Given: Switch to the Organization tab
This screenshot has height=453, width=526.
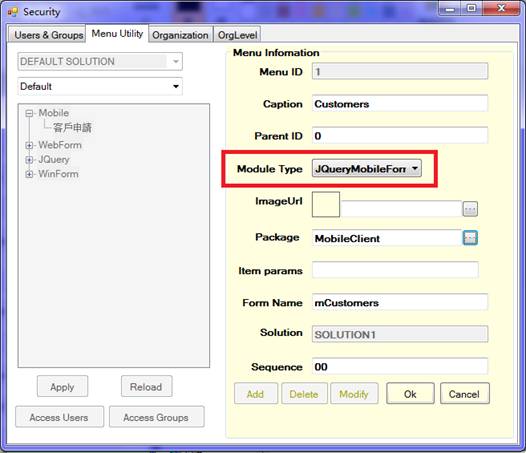Looking at the screenshot, I should 180,35.
